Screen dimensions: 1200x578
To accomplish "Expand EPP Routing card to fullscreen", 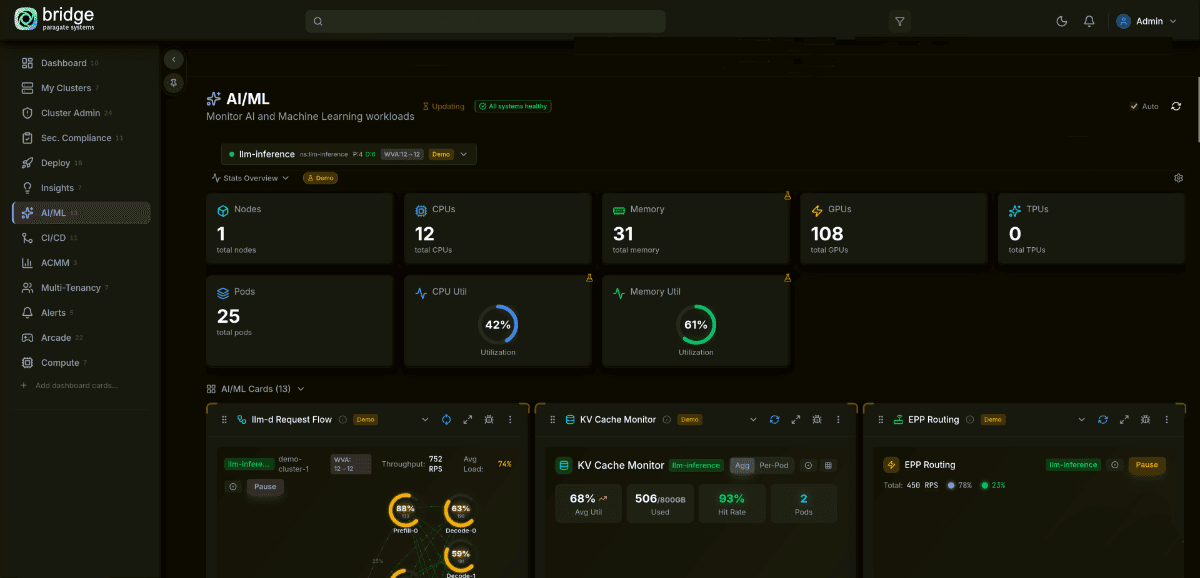I will tap(1124, 420).
